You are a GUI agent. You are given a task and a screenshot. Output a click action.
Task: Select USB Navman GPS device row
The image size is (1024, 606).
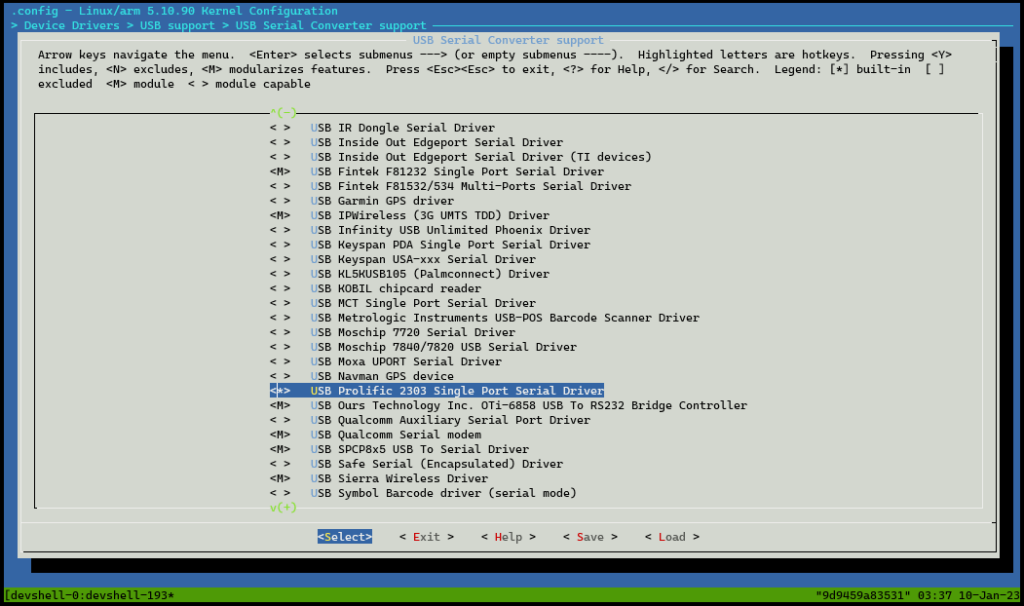pyautogui.click(x=362, y=376)
